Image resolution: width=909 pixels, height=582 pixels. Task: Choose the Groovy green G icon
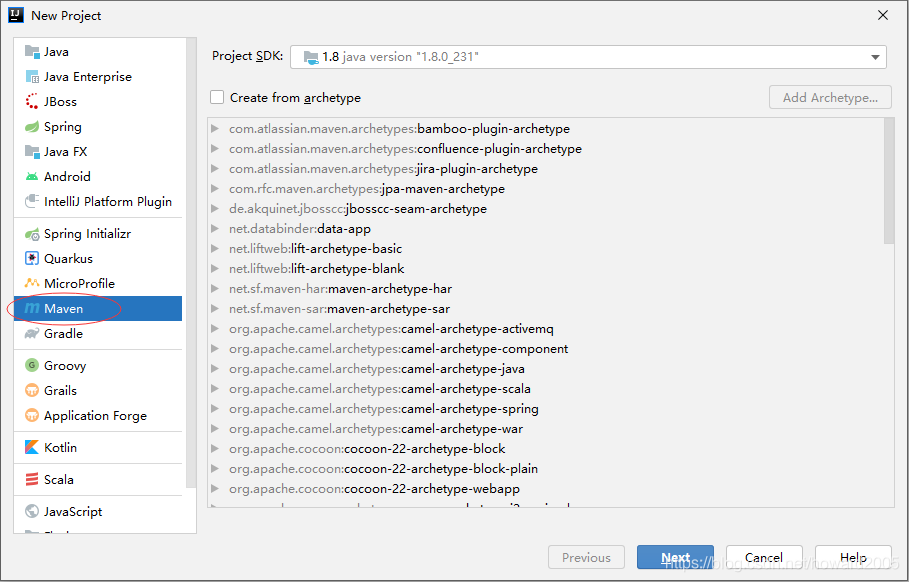point(32,365)
